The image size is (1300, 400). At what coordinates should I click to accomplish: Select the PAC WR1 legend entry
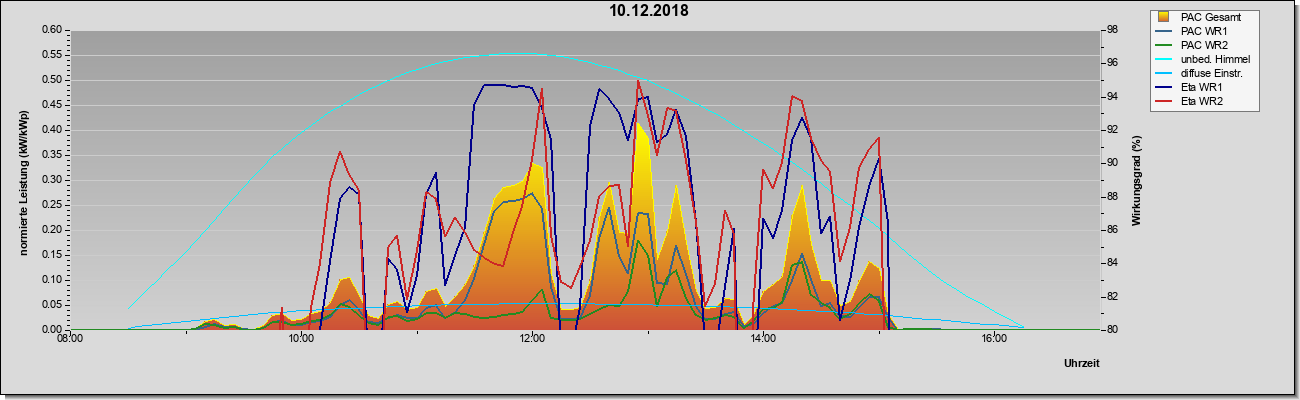click(x=1203, y=31)
